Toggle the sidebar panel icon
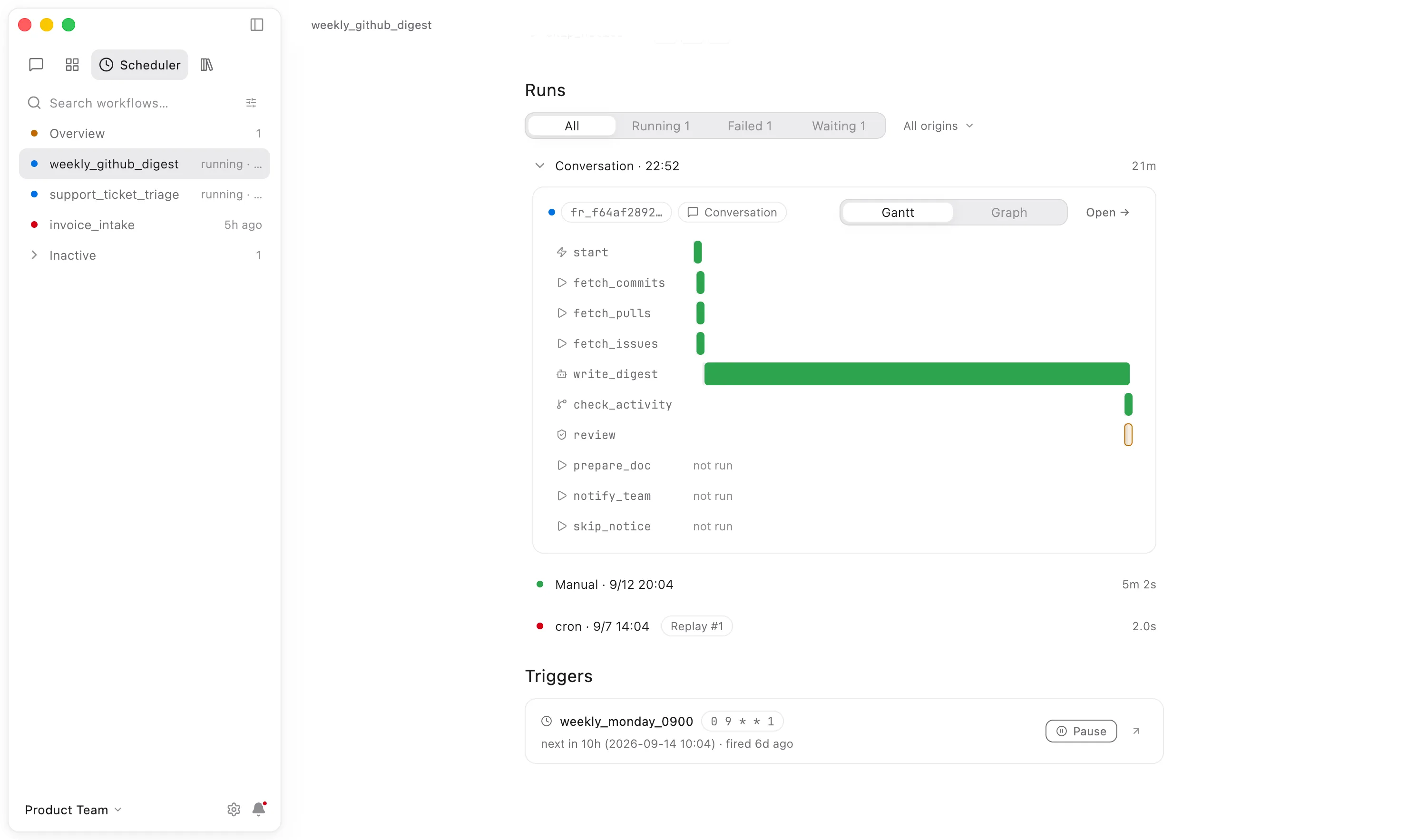The image size is (1407, 840). [256, 25]
